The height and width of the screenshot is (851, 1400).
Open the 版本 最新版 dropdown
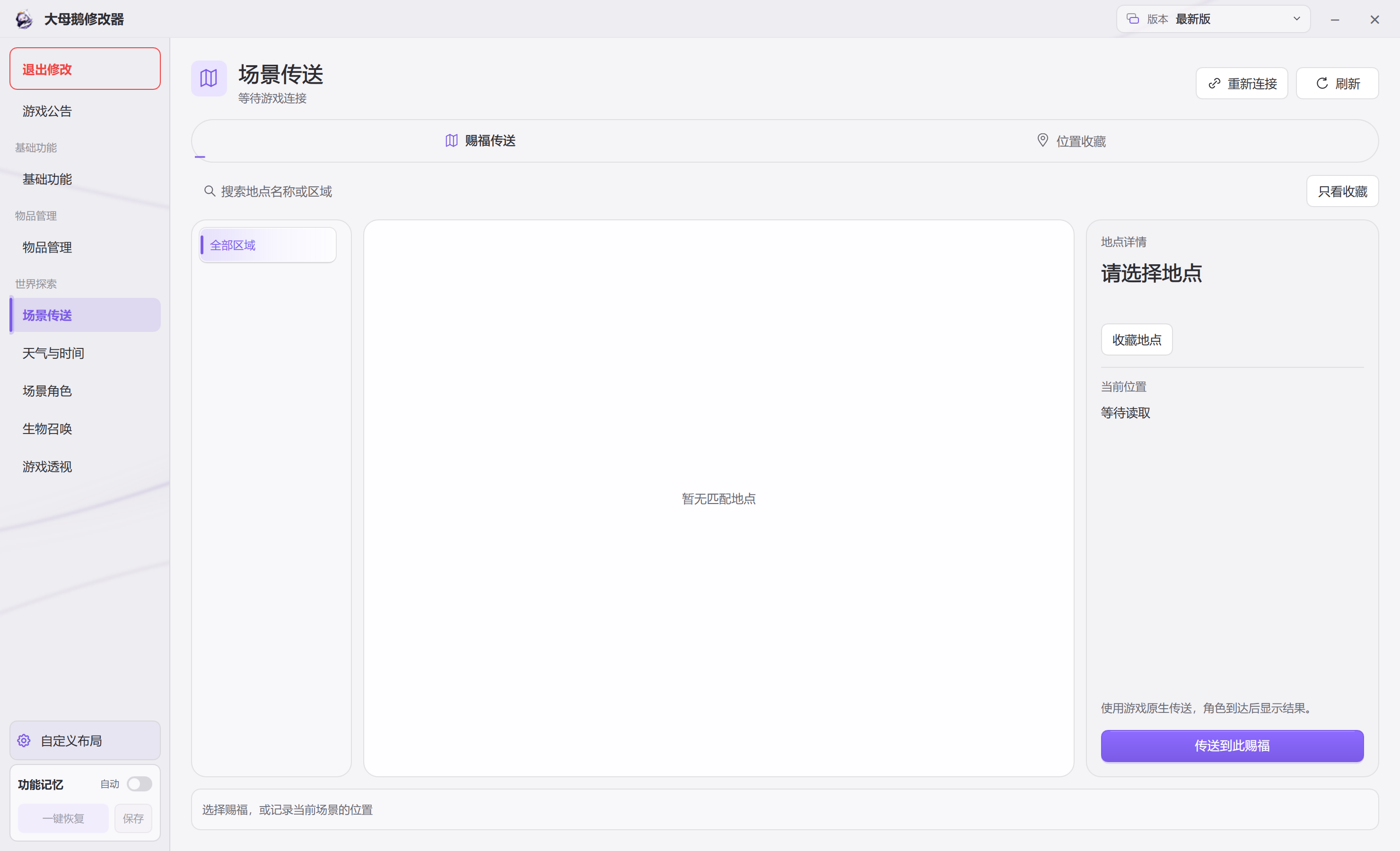pyautogui.click(x=1213, y=19)
